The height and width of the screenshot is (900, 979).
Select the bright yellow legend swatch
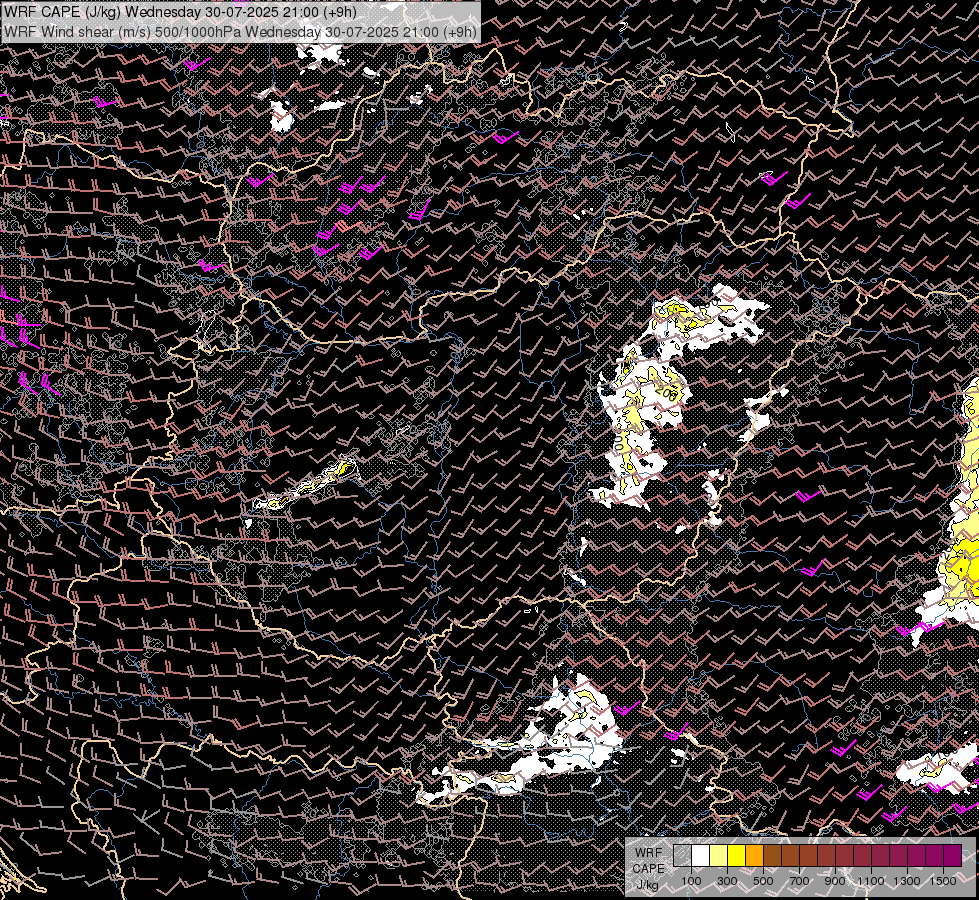pyautogui.click(x=737, y=856)
